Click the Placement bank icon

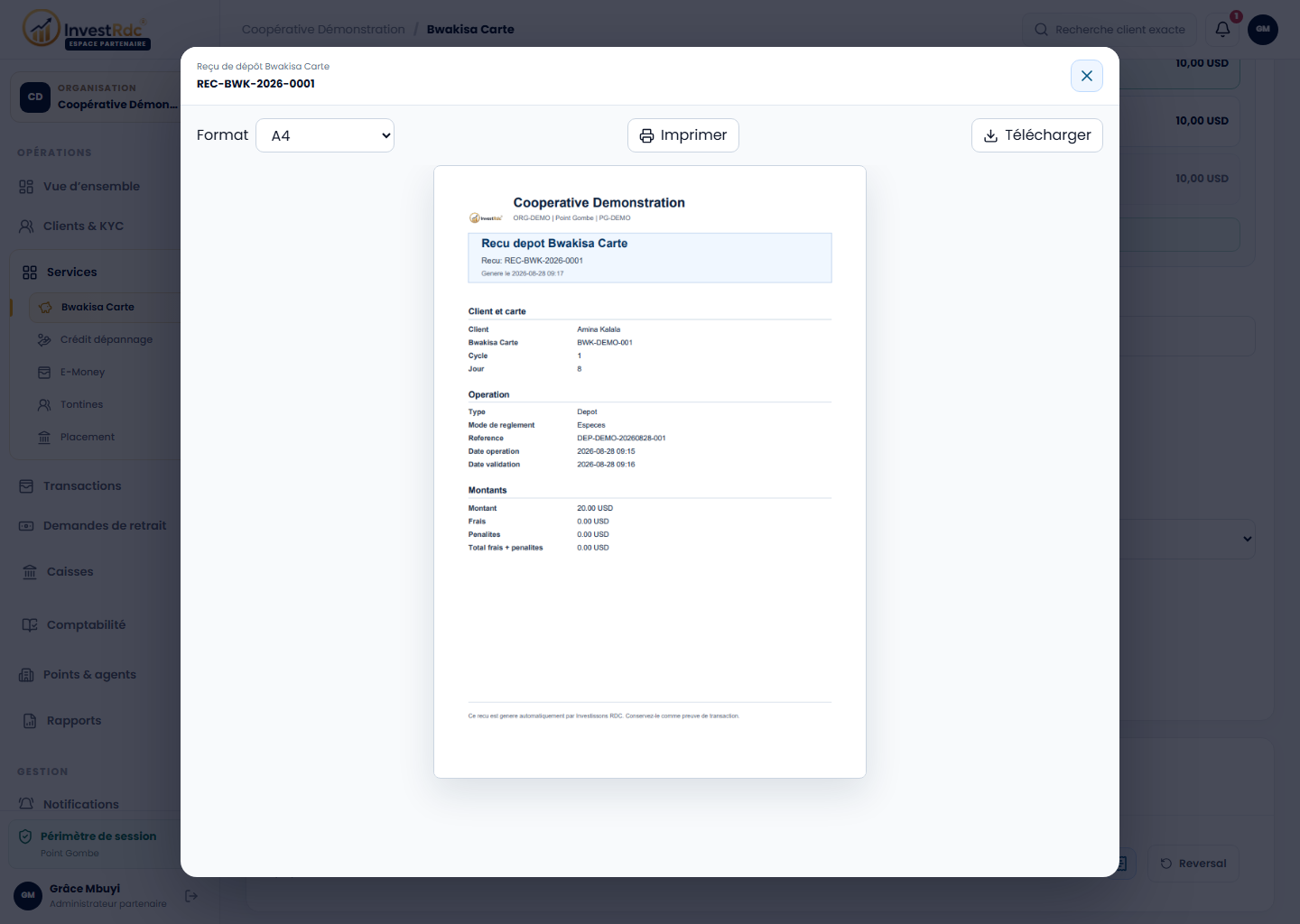click(44, 438)
